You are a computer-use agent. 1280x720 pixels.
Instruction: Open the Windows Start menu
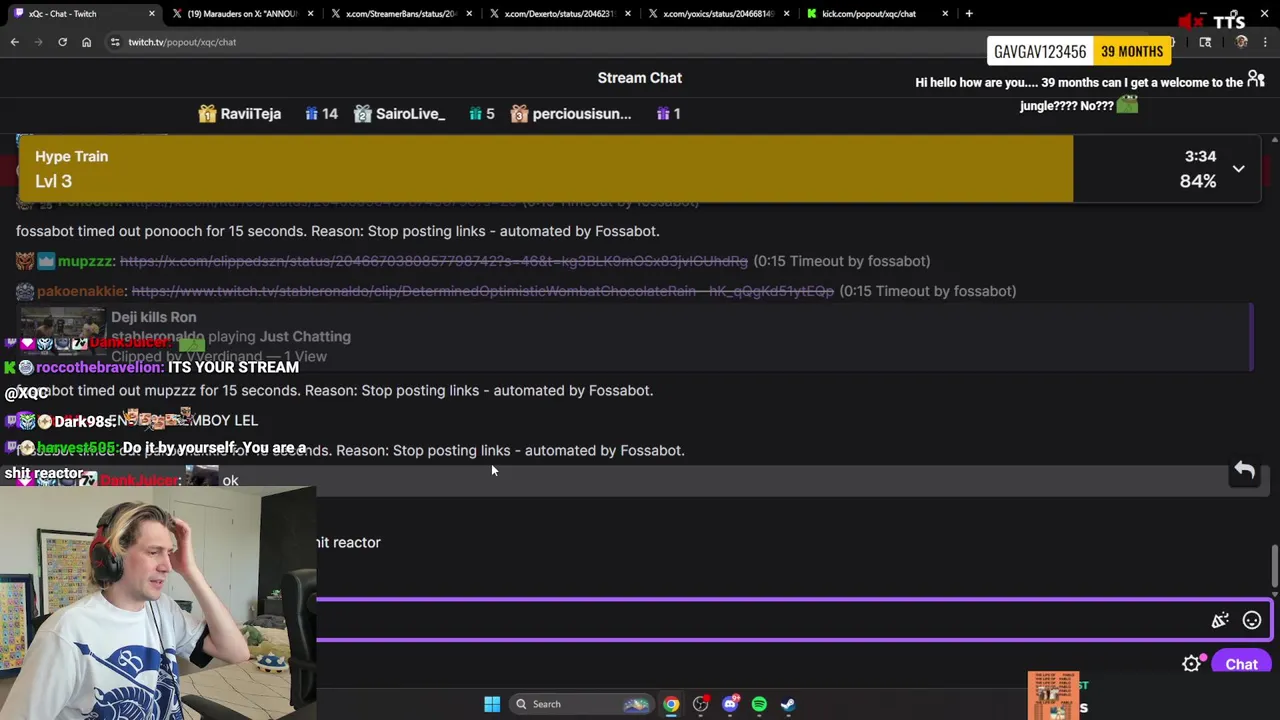point(492,704)
